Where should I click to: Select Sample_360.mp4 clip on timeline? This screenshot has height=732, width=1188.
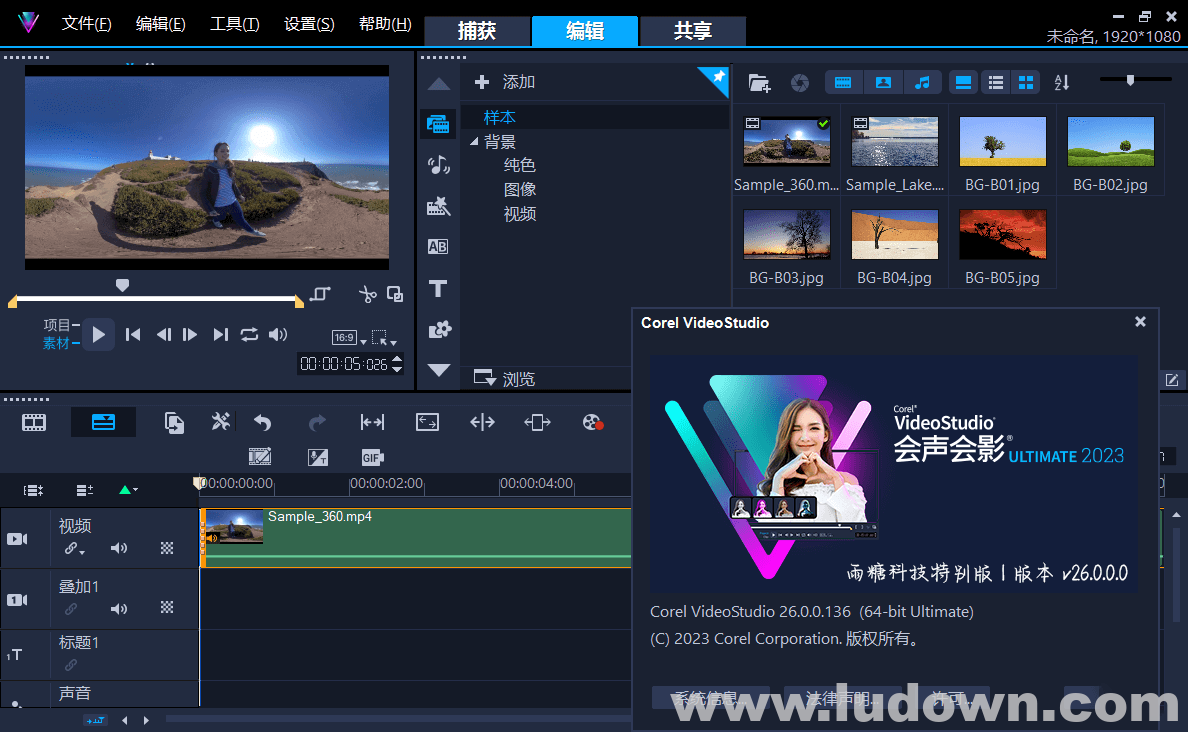click(417, 537)
